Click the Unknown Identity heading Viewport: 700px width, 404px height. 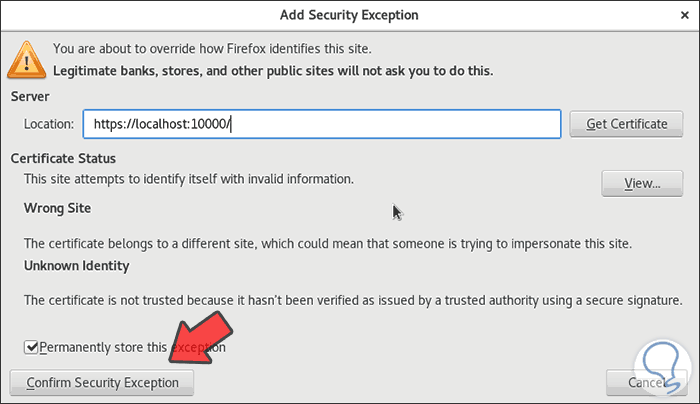tap(76, 266)
